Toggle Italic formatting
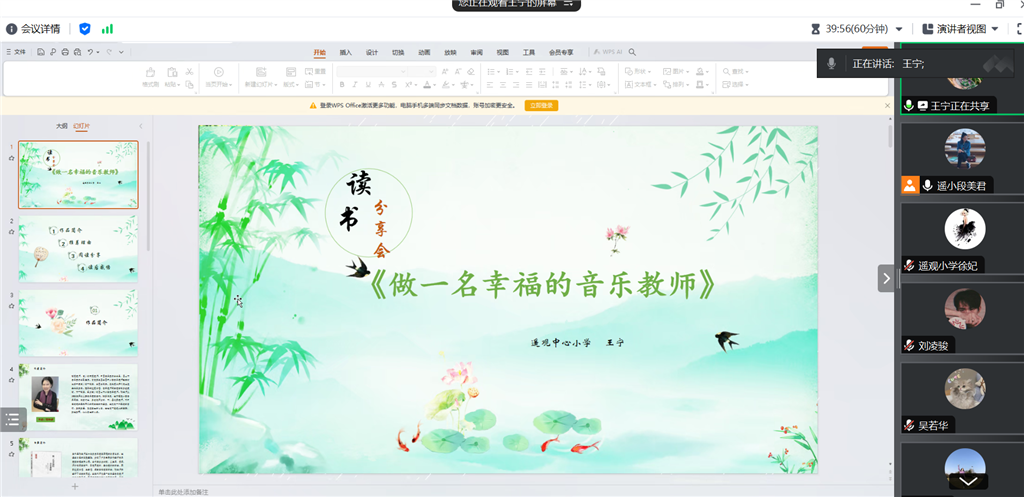 coord(355,85)
